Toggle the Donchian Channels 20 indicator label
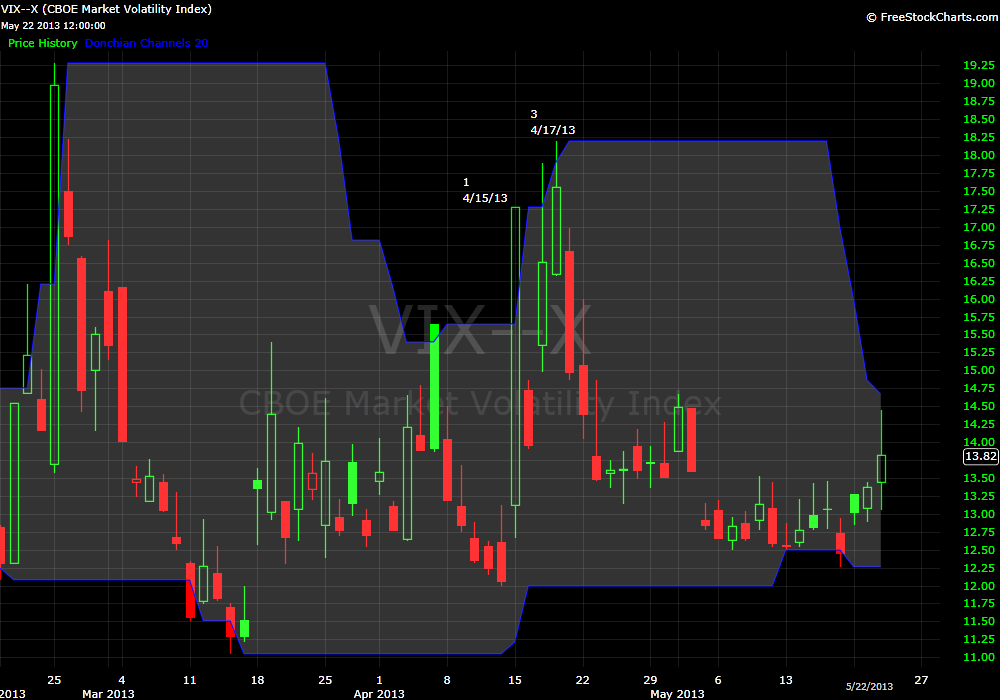1000x700 pixels. click(x=147, y=43)
